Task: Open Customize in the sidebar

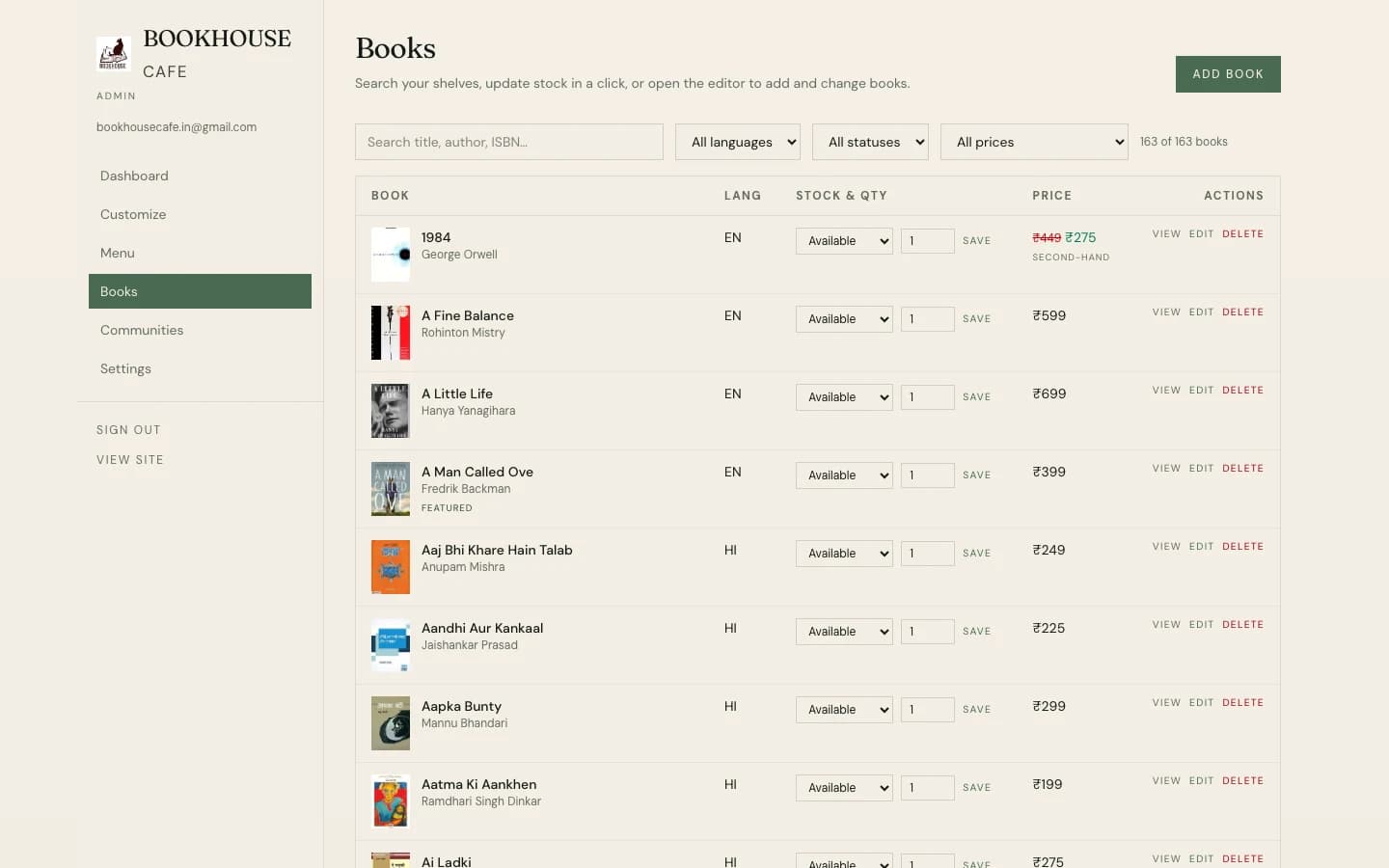Action: [200, 214]
